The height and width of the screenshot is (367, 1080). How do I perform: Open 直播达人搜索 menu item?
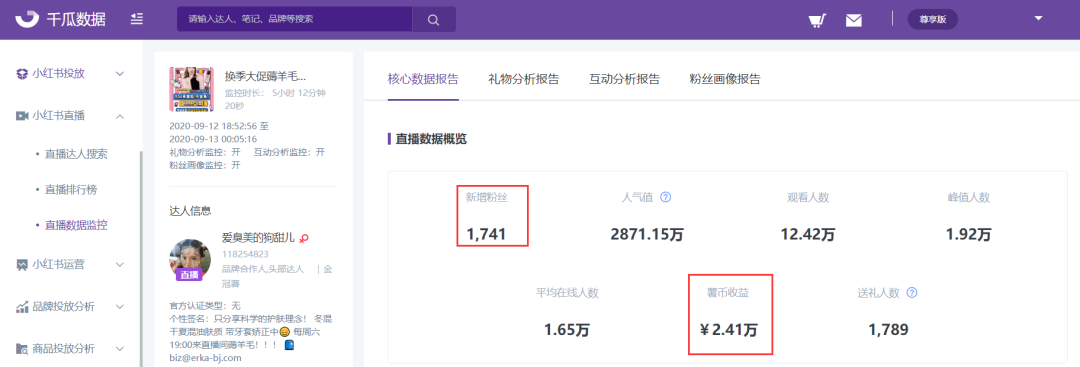[76, 154]
